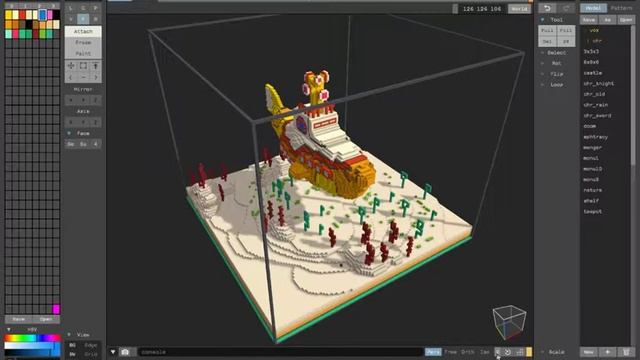The height and width of the screenshot is (360, 640).
Task: Collapse the HSV color panel
Action: pyautogui.click(x=9, y=329)
